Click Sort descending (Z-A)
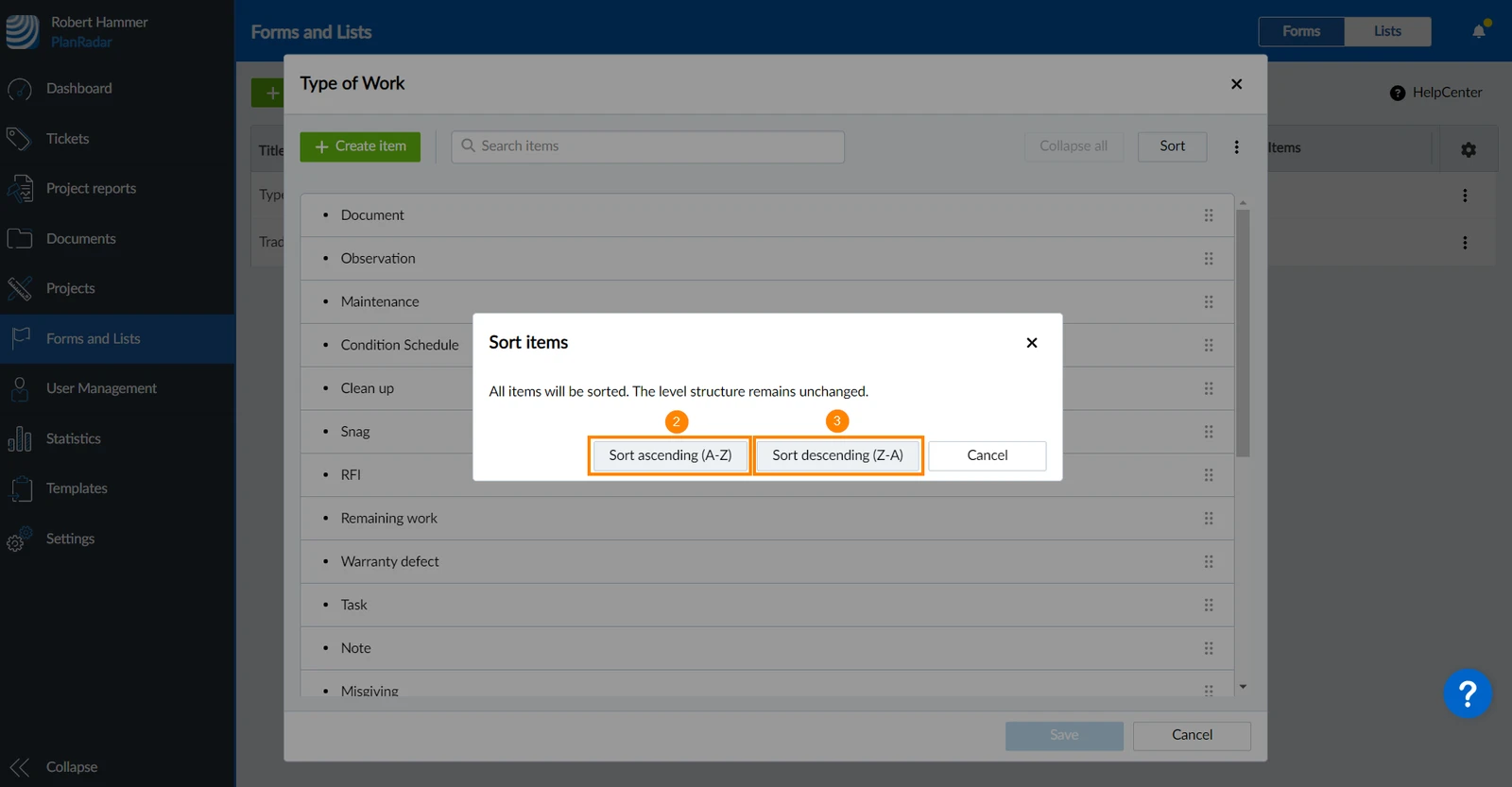 [837, 455]
